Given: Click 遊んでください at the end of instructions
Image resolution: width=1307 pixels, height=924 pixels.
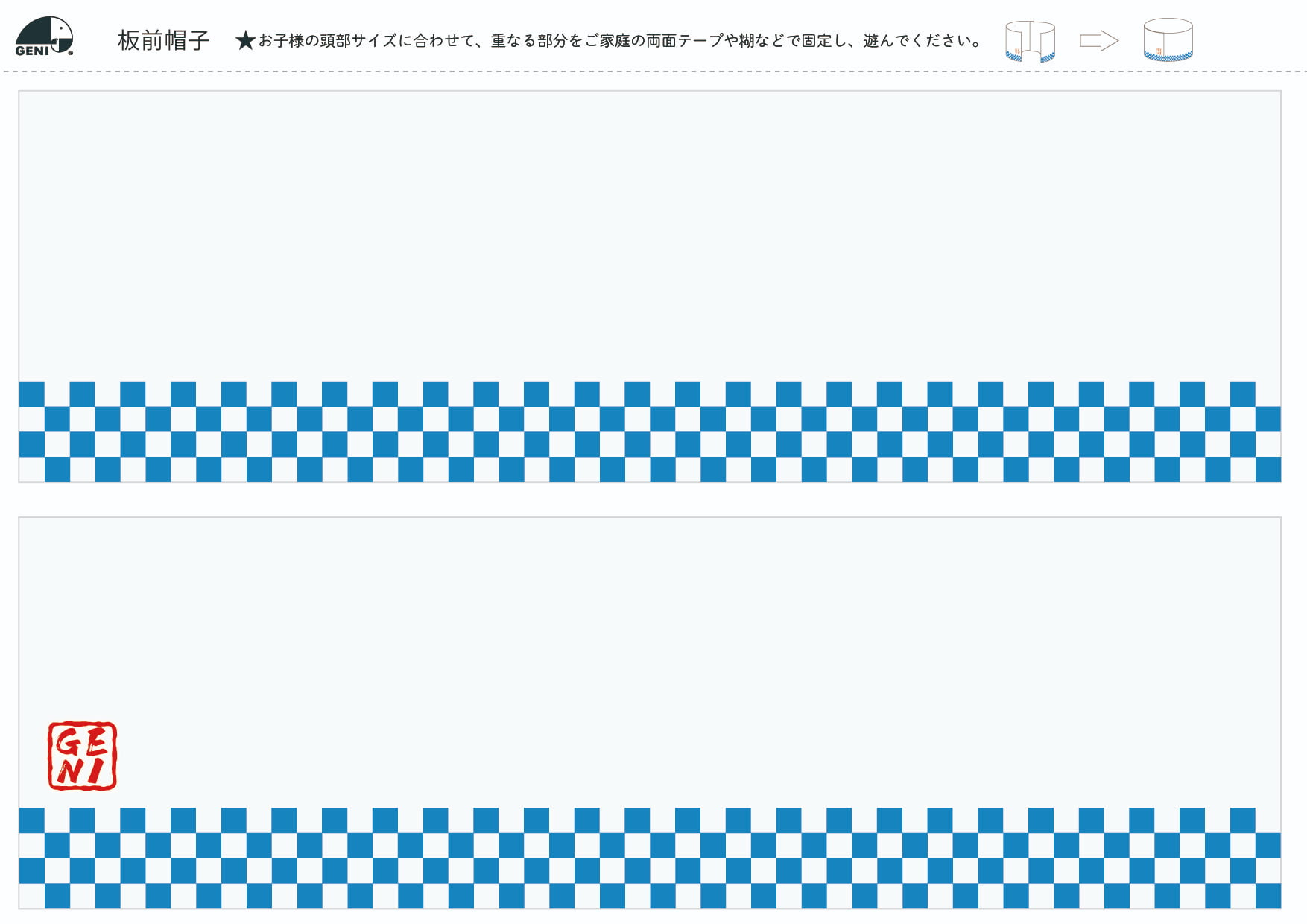Looking at the screenshot, I should pyautogui.click(x=921, y=41).
